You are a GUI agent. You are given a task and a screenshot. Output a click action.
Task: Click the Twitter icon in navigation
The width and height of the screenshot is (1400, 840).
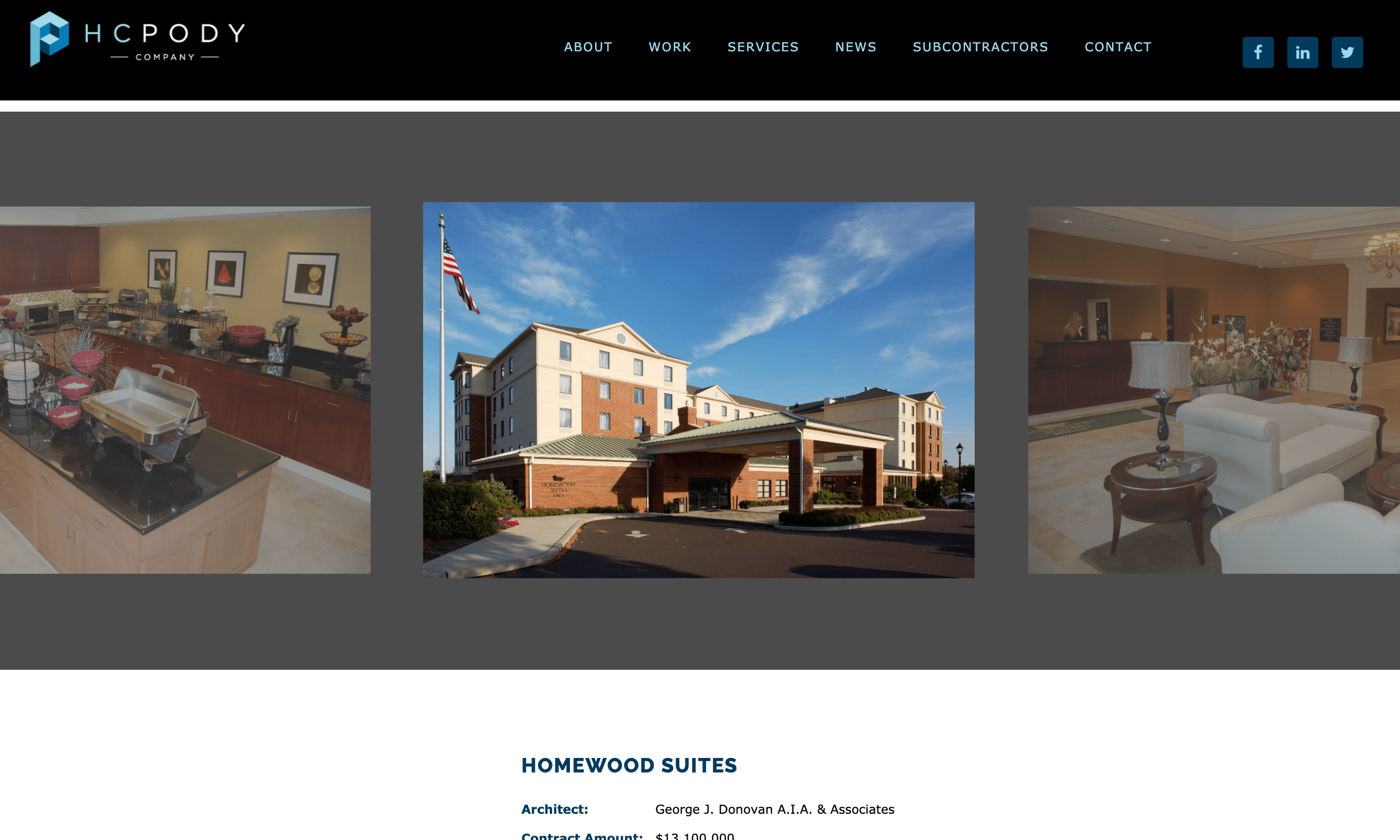(1347, 52)
